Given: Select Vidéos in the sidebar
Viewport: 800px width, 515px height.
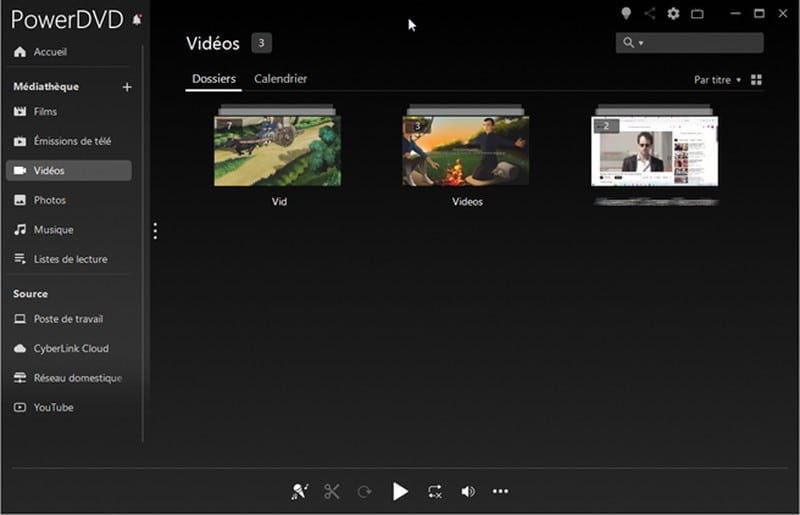Looking at the screenshot, I should tap(69, 170).
